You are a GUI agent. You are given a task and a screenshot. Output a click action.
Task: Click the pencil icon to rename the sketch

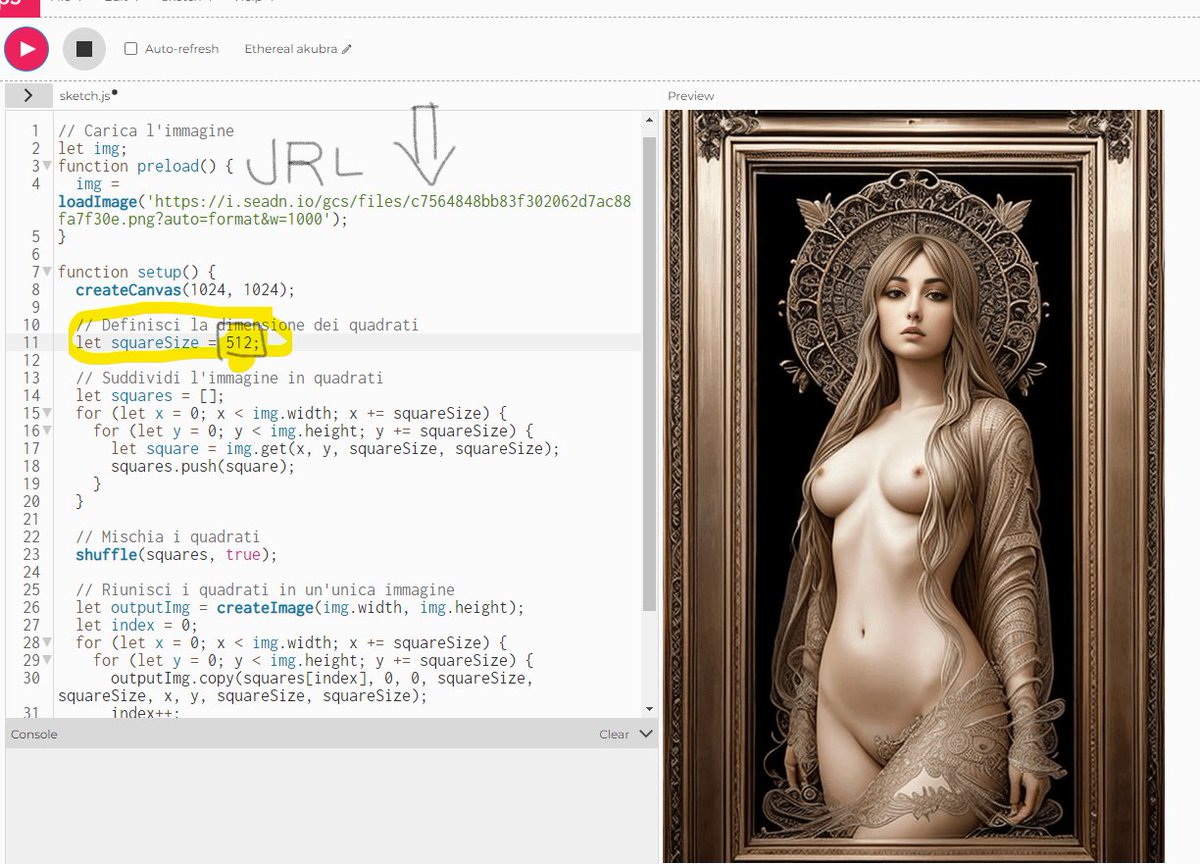coord(347,48)
